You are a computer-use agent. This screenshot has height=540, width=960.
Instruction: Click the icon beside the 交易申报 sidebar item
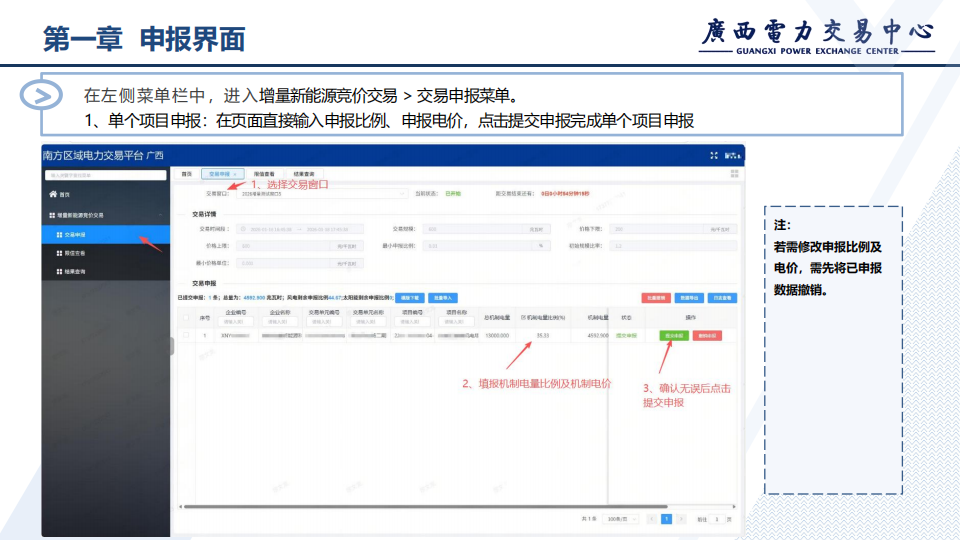coord(59,235)
